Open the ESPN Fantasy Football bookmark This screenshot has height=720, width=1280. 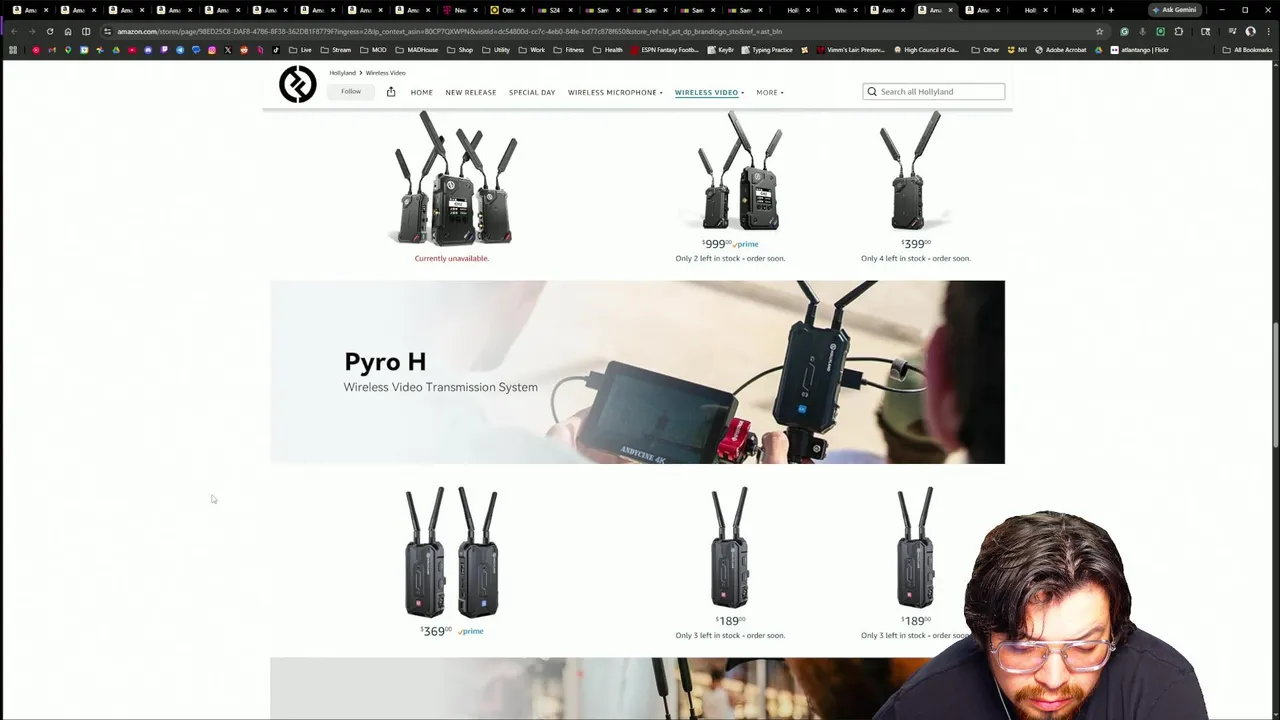click(x=664, y=50)
